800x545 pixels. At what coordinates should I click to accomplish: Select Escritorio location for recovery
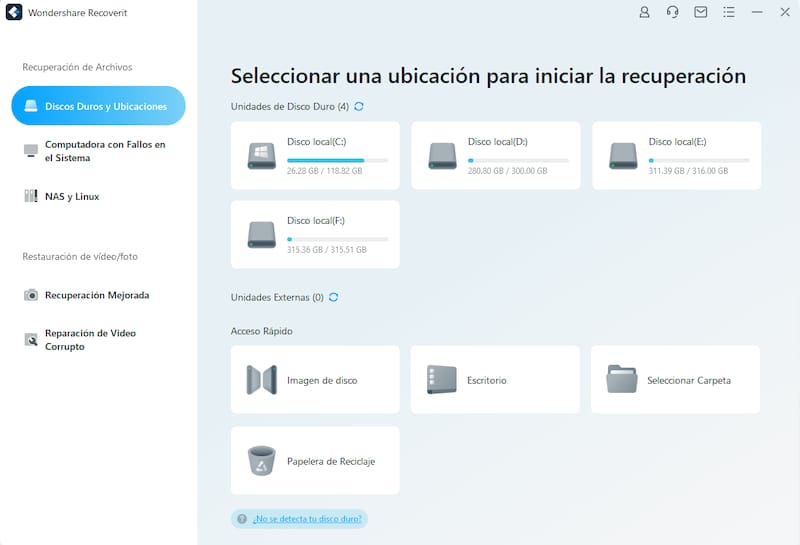point(495,380)
